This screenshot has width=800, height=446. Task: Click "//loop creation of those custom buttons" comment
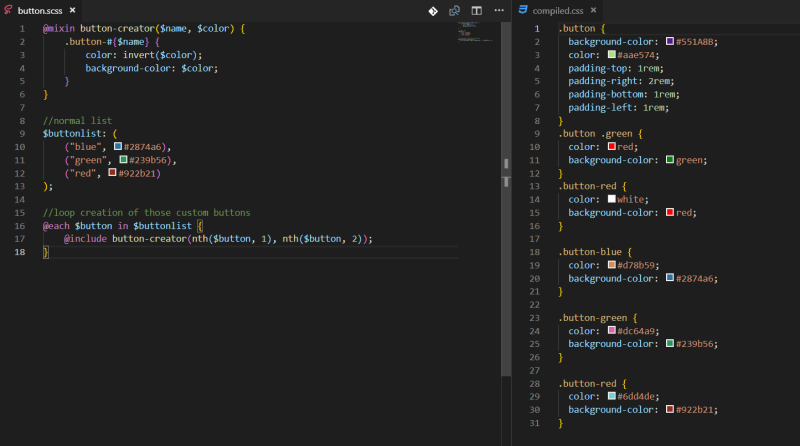146,212
